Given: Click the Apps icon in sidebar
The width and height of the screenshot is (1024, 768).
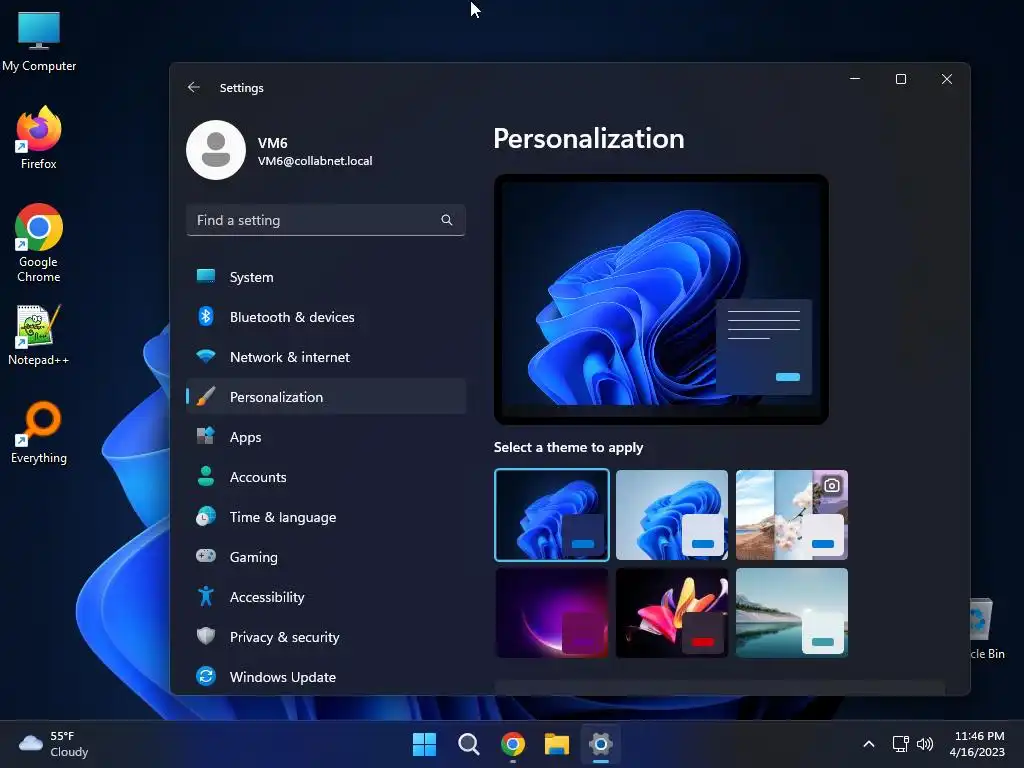Looking at the screenshot, I should click(206, 436).
